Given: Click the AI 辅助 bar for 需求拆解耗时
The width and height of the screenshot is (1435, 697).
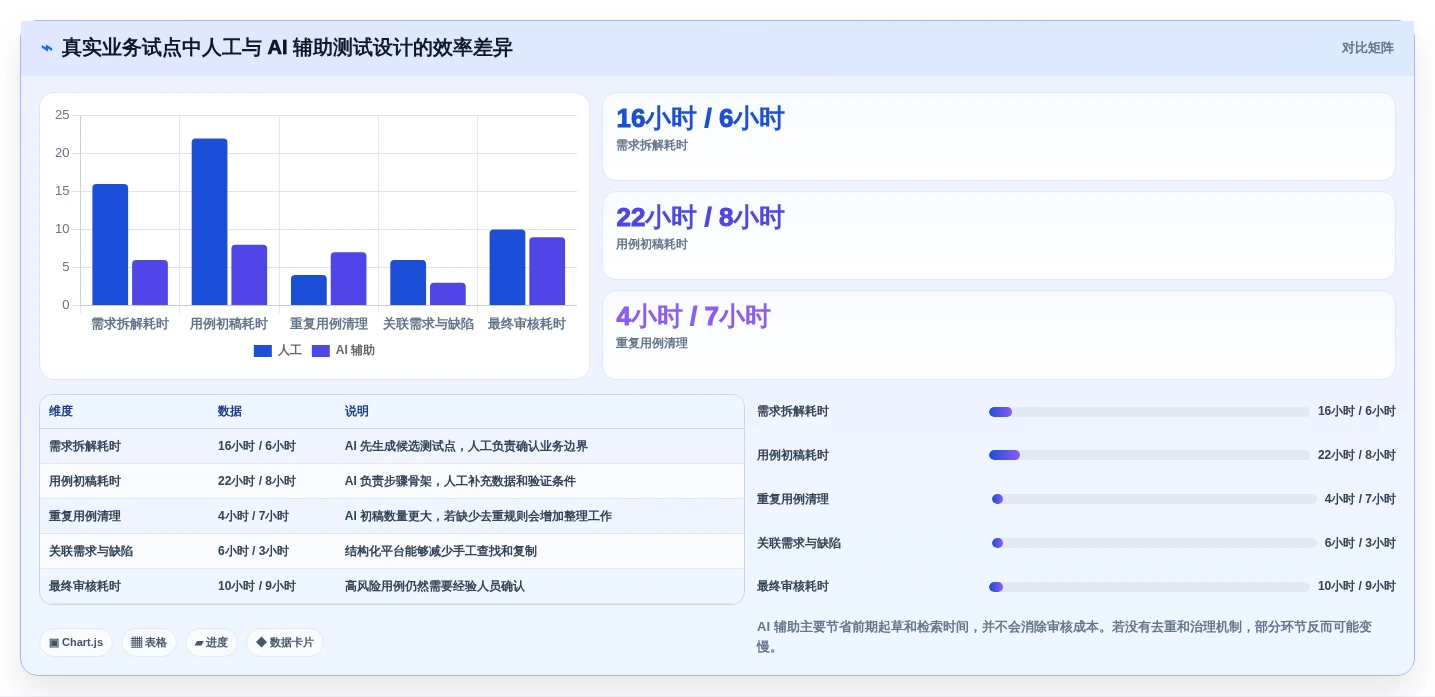Looking at the screenshot, I should (x=150, y=283).
